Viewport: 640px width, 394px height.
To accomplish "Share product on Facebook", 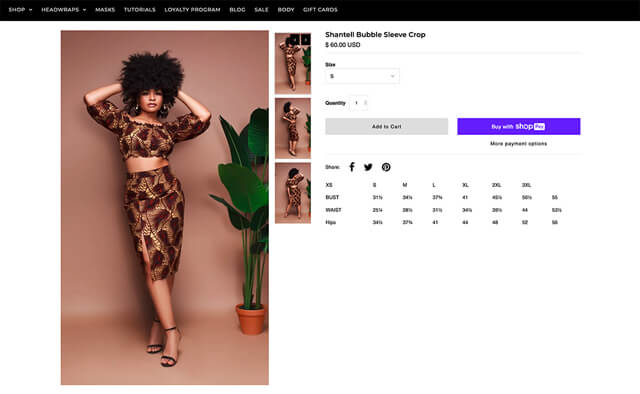I will (x=352, y=167).
